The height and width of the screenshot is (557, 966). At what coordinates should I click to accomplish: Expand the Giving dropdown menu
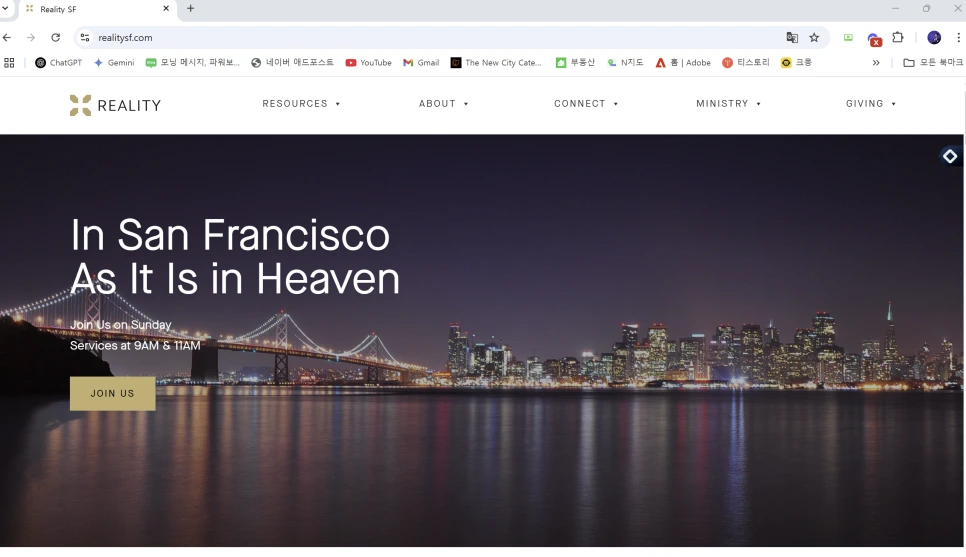point(871,104)
